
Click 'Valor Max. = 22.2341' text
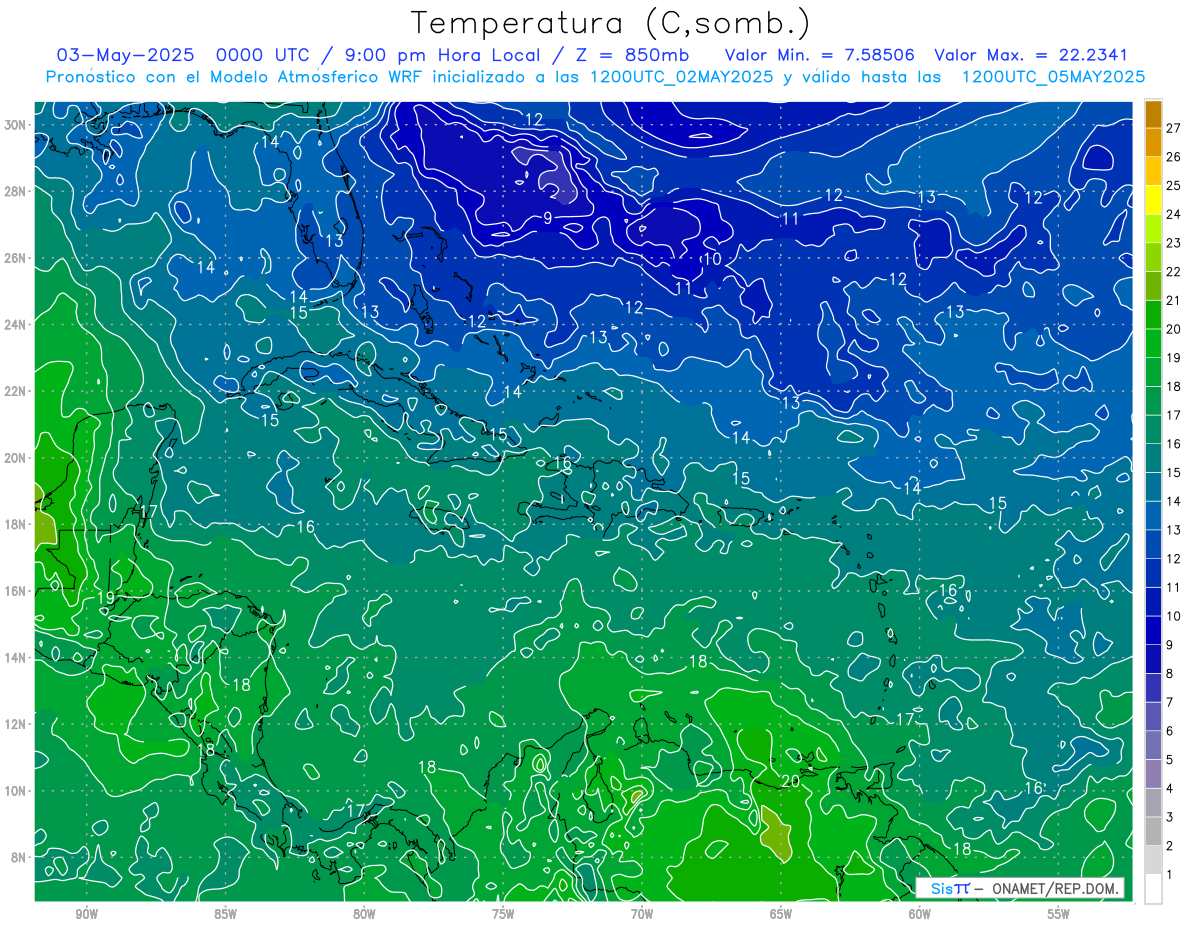1031,55
